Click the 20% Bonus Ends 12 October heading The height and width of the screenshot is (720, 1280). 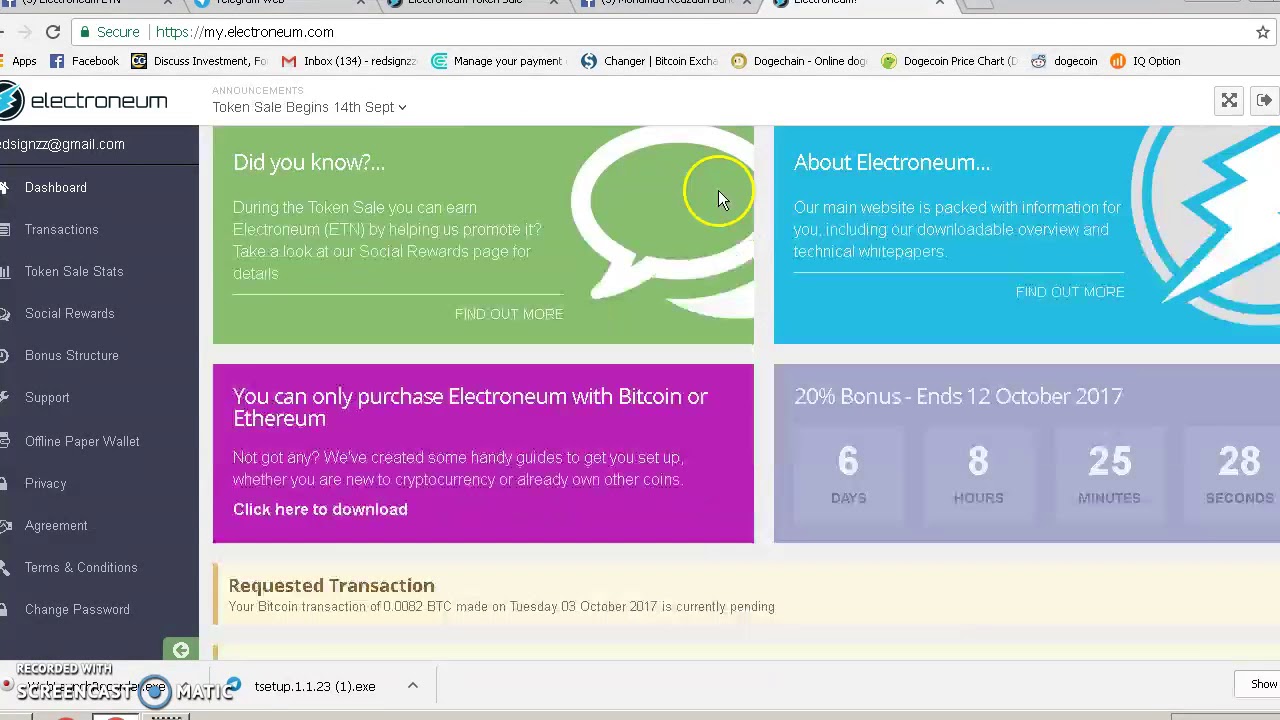(x=958, y=396)
